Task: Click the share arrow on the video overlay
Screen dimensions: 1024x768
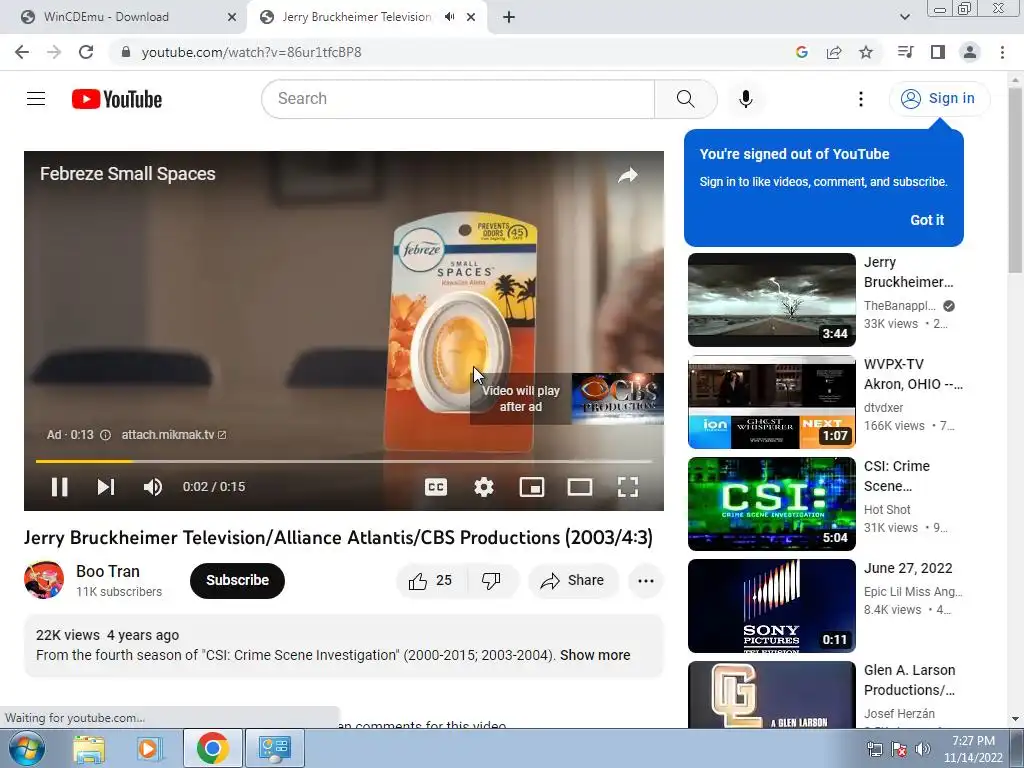Action: (628, 175)
